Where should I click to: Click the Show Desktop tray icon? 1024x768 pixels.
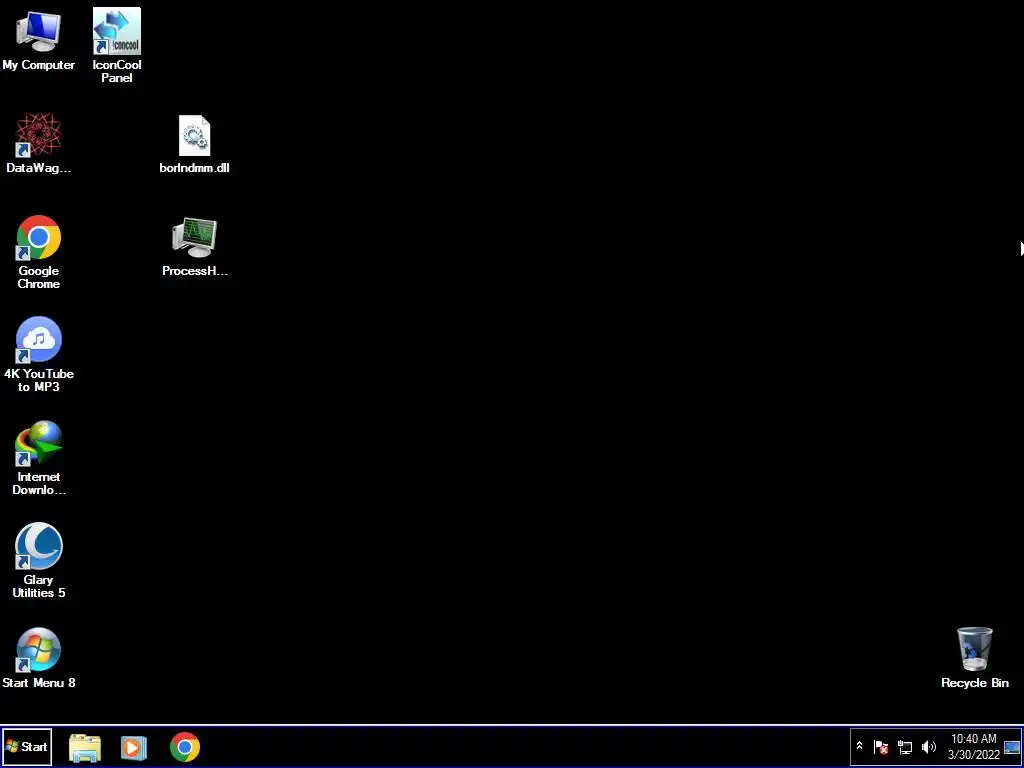(x=1012, y=746)
